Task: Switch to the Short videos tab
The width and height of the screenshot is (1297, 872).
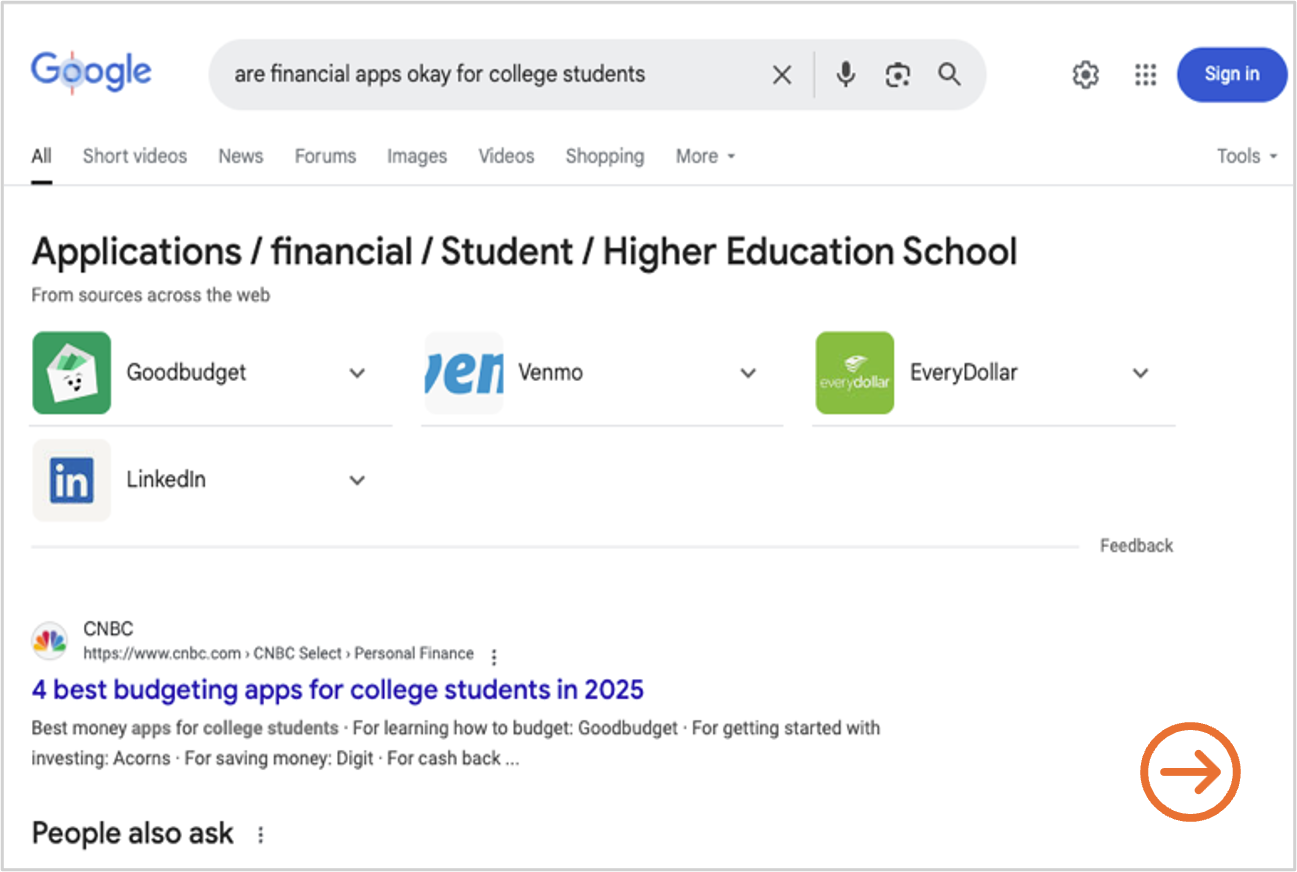Action: [135, 156]
